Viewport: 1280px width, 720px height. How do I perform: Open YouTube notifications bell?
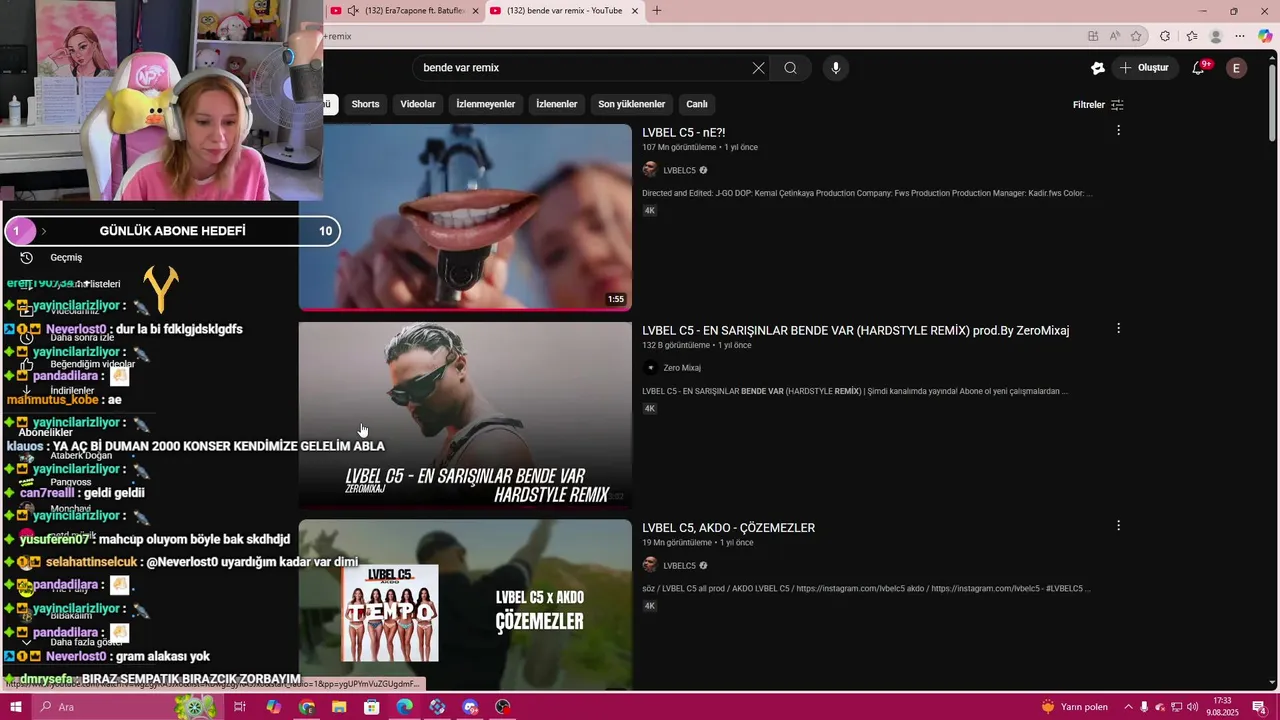click(1198, 68)
